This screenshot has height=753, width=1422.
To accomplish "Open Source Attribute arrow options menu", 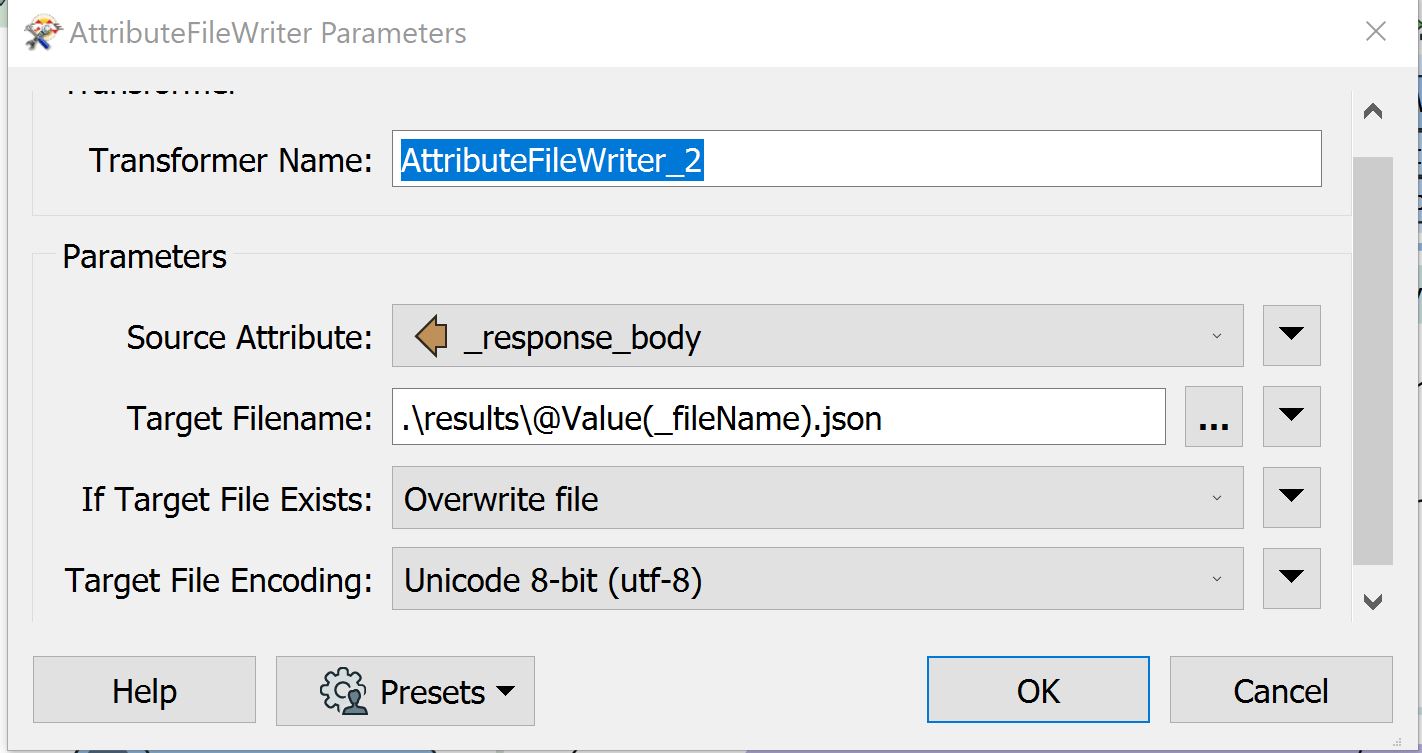I will pyautogui.click(x=1291, y=336).
